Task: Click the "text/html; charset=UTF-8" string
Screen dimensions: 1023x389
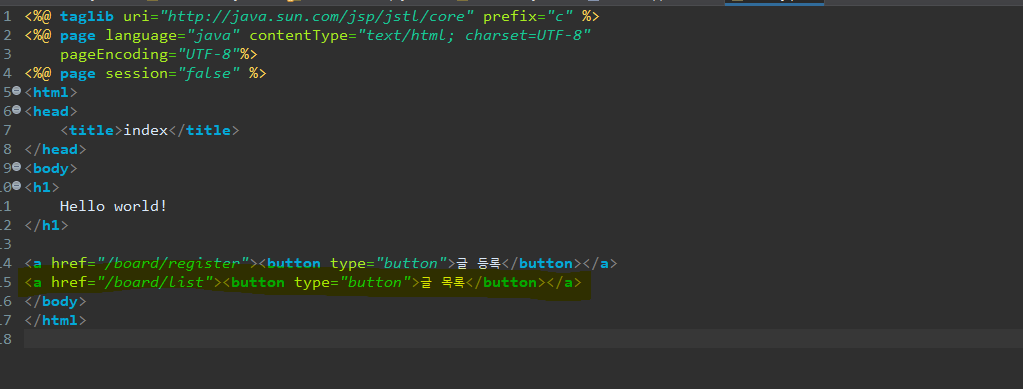Action: pyautogui.click(x=474, y=35)
